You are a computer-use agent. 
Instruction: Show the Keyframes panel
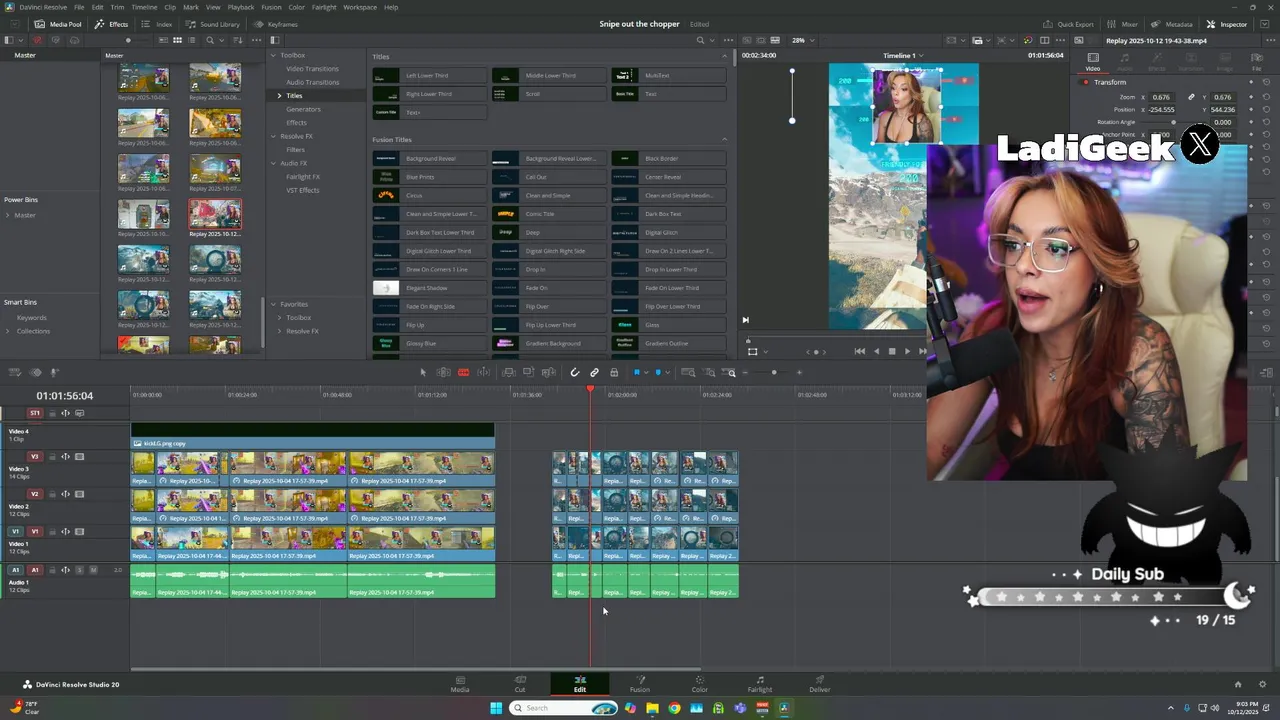coord(276,24)
